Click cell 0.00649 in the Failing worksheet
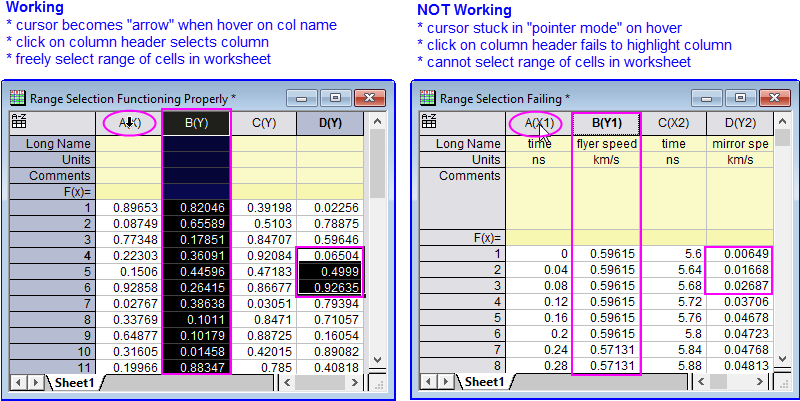This screenshot has width=800, height=401. (x=740, y=254)
